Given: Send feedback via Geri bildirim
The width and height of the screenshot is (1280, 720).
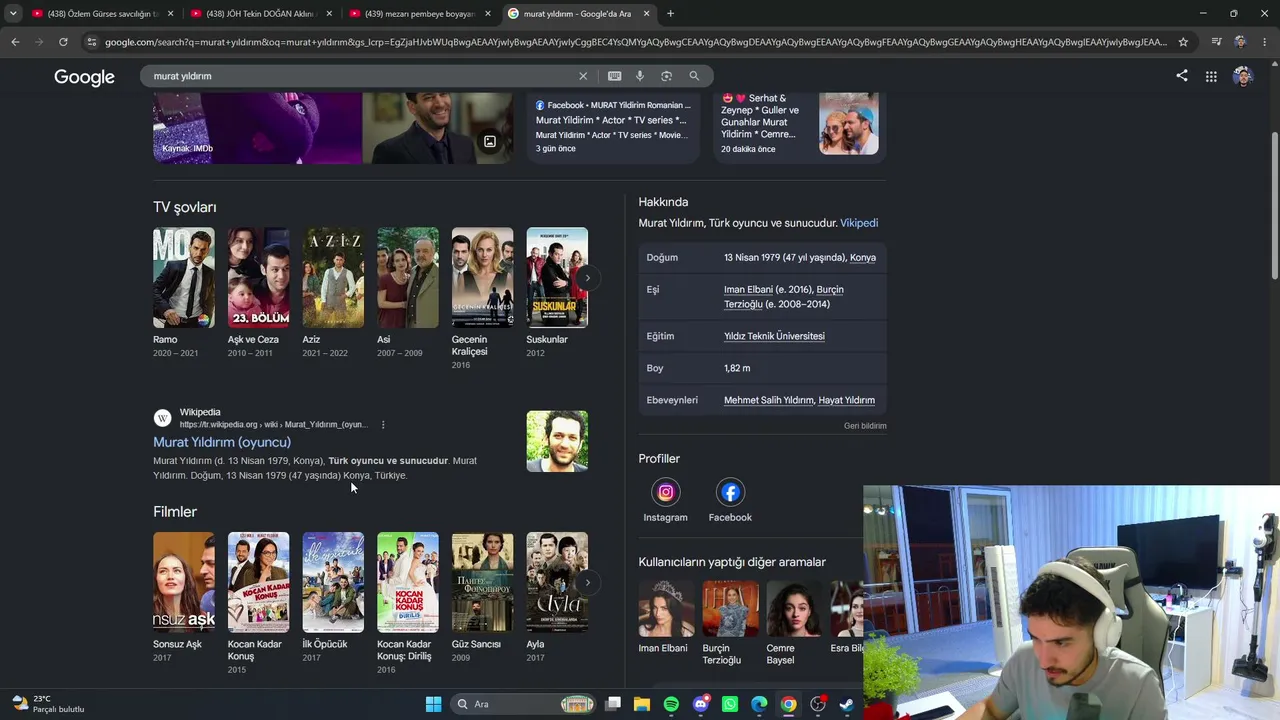Looking at the screenshot, I should (865, 426).
